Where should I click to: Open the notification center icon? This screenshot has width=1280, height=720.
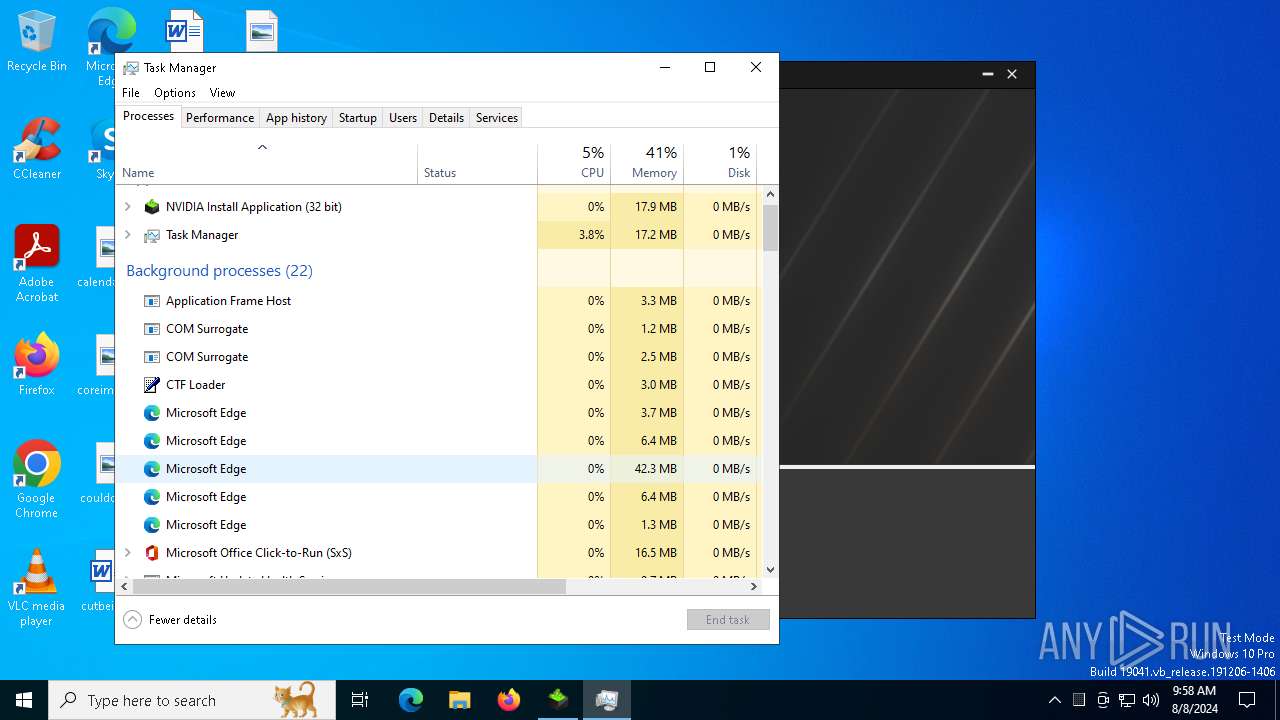pos(1247,700)
